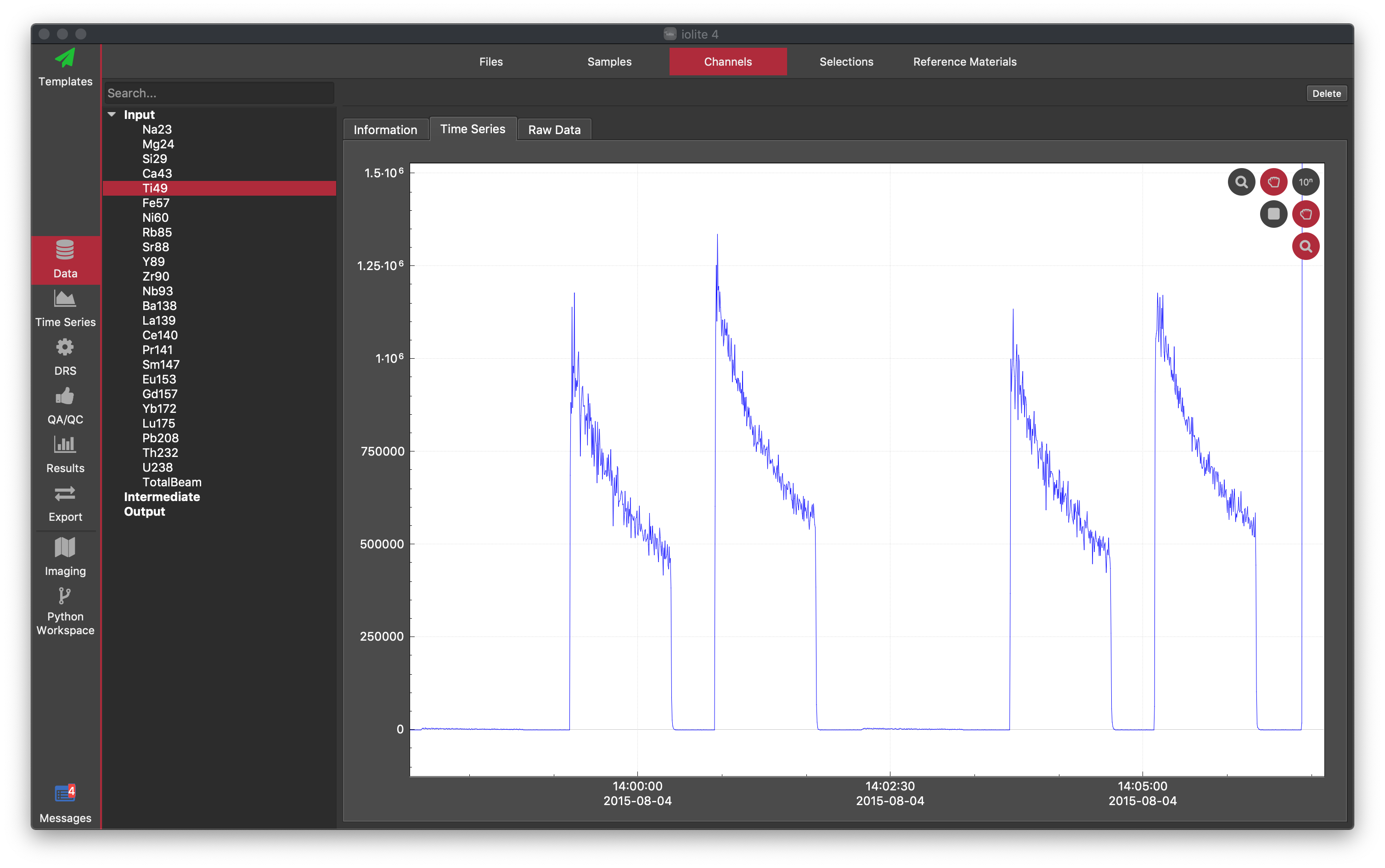Expand the Output group

[x=145, y=512]
